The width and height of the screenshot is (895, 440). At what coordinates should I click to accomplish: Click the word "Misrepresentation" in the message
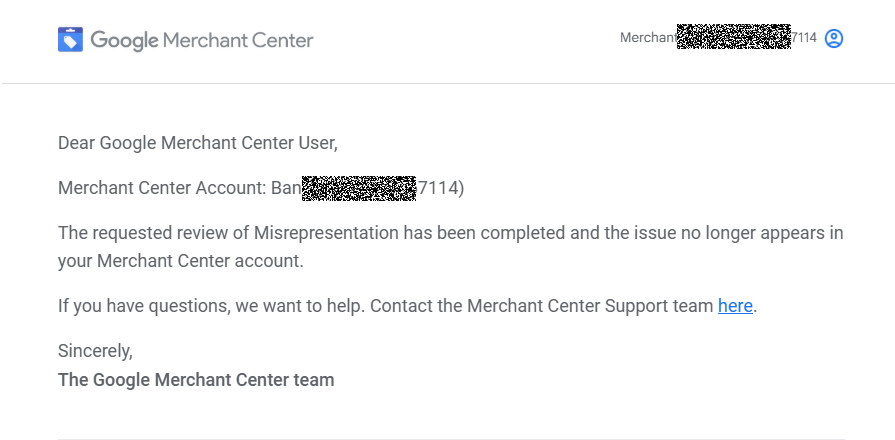326,233
